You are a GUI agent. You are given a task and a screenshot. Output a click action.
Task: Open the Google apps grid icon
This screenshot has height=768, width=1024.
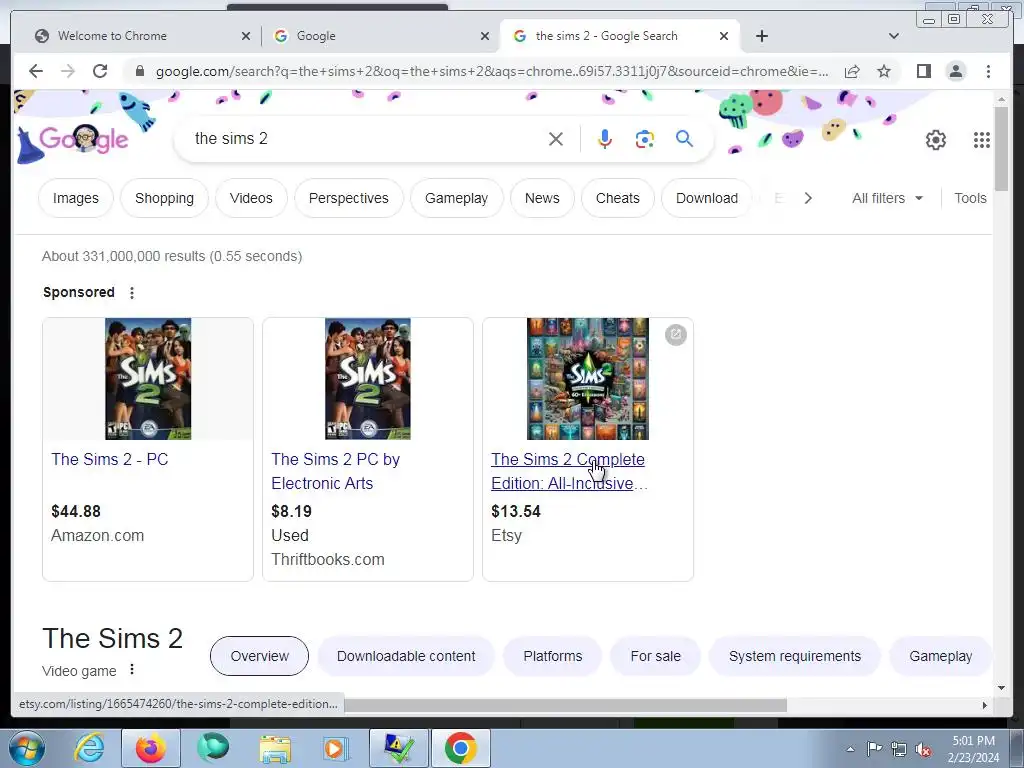(x=982, y=140)
